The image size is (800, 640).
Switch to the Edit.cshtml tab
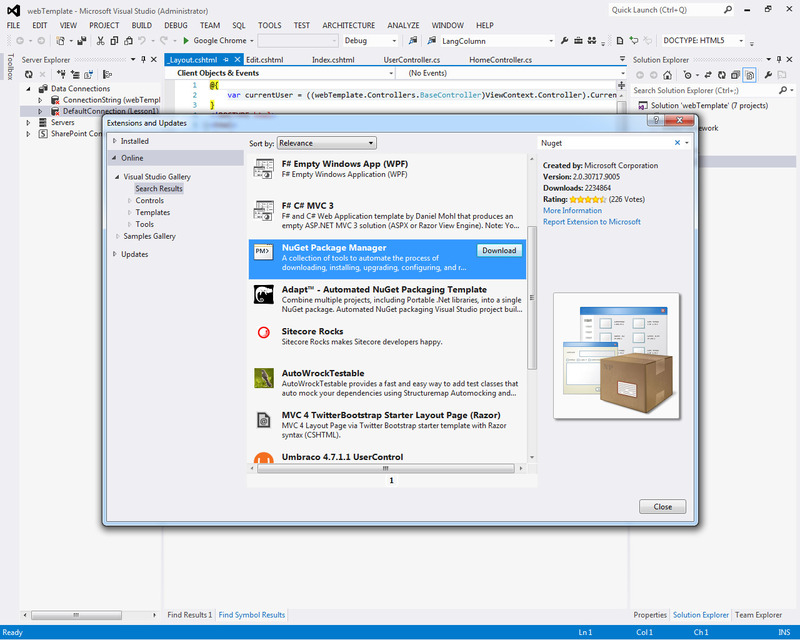(x=265, y=60)
